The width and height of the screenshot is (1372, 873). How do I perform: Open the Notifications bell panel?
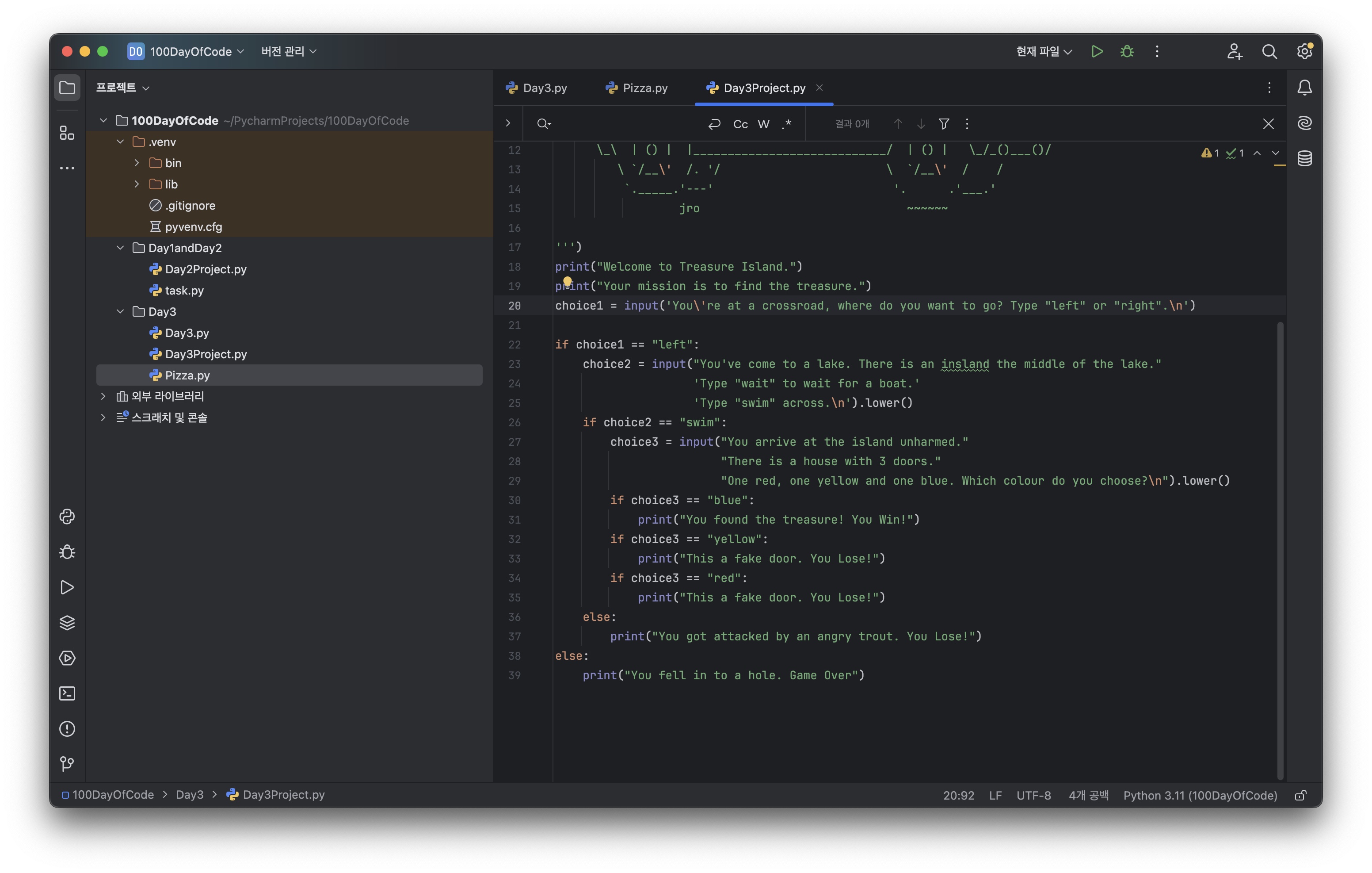point(1304,87)
